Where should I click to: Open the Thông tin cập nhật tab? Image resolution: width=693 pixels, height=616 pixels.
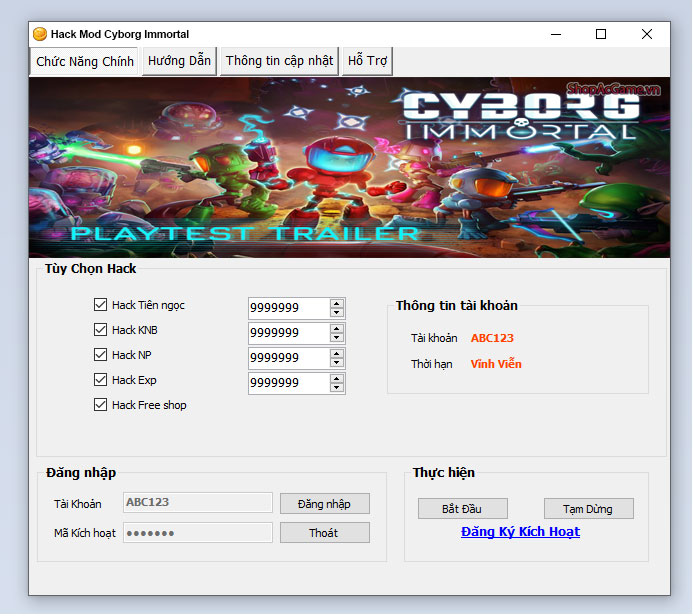(x=279, y=61)
